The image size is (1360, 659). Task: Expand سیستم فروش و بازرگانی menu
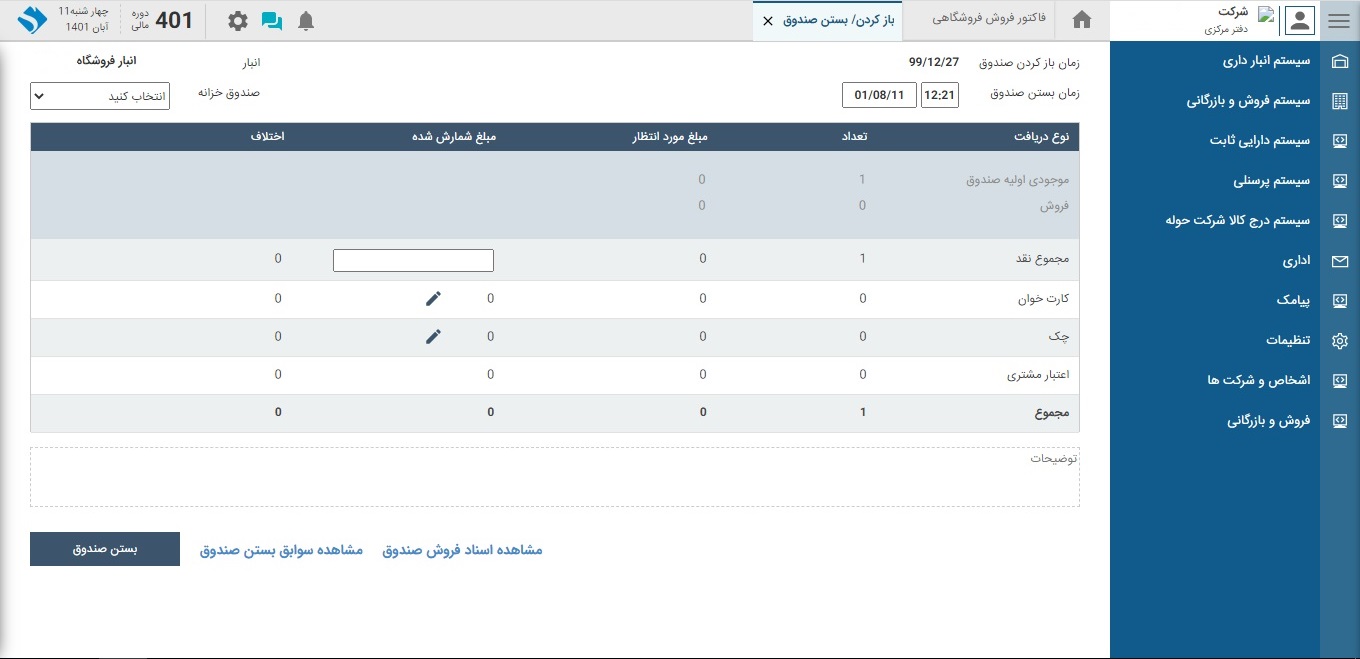tap(1248, 101)
